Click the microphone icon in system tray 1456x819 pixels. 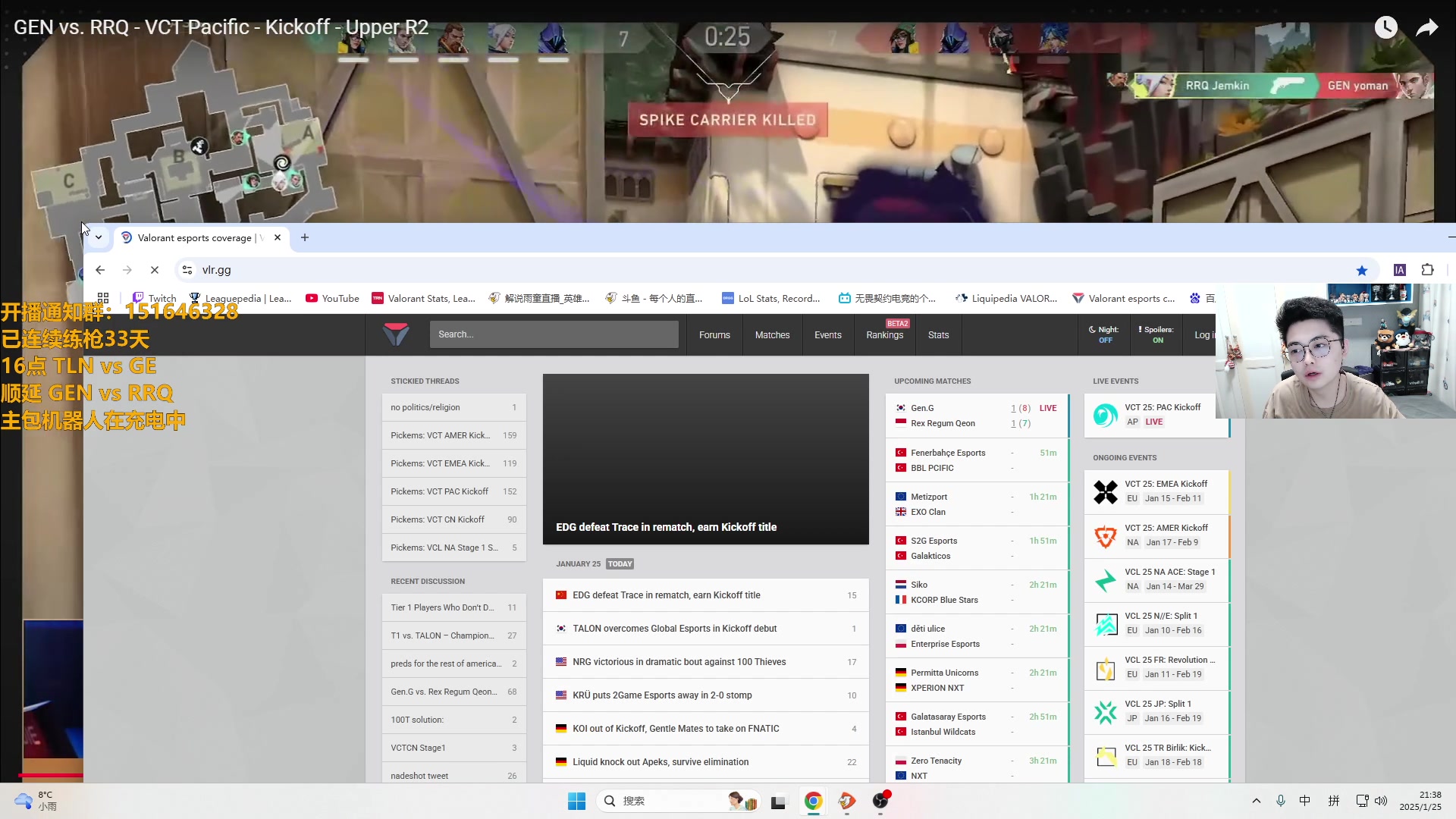(1281, 801)
